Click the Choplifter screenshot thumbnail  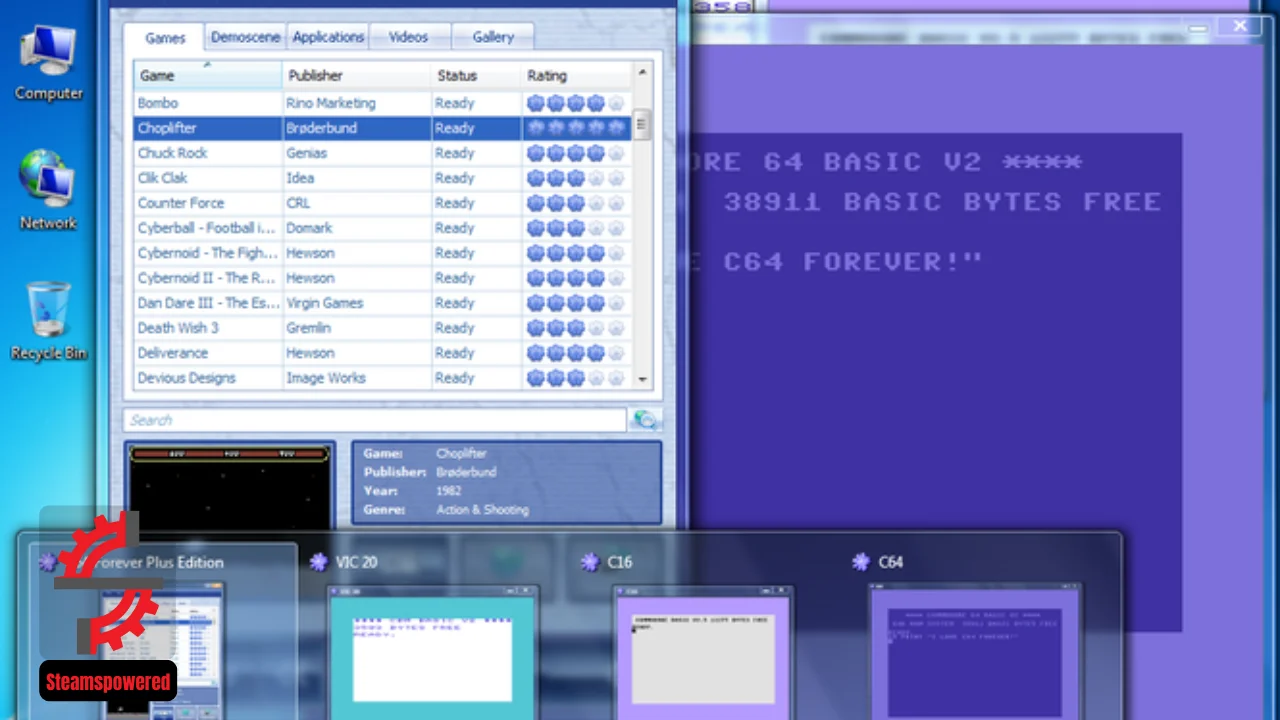point(229,486)
